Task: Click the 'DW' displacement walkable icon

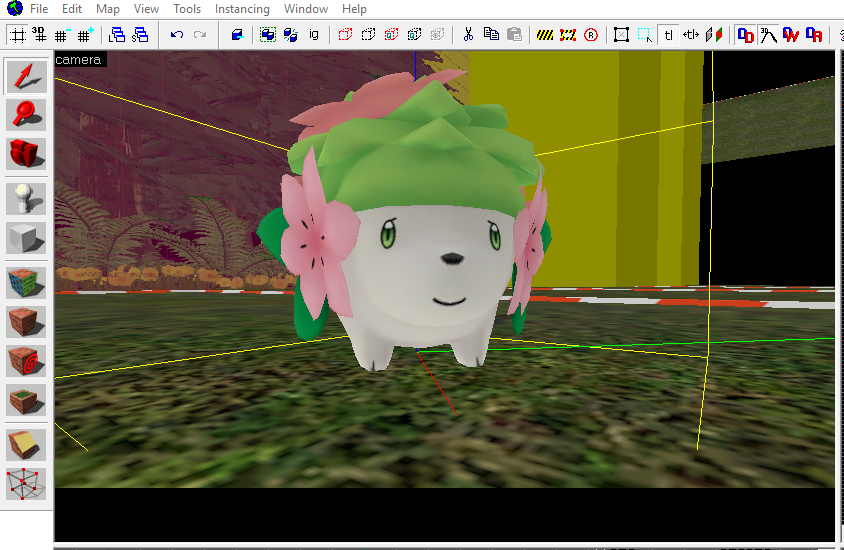Action: [x=791, y=35]
